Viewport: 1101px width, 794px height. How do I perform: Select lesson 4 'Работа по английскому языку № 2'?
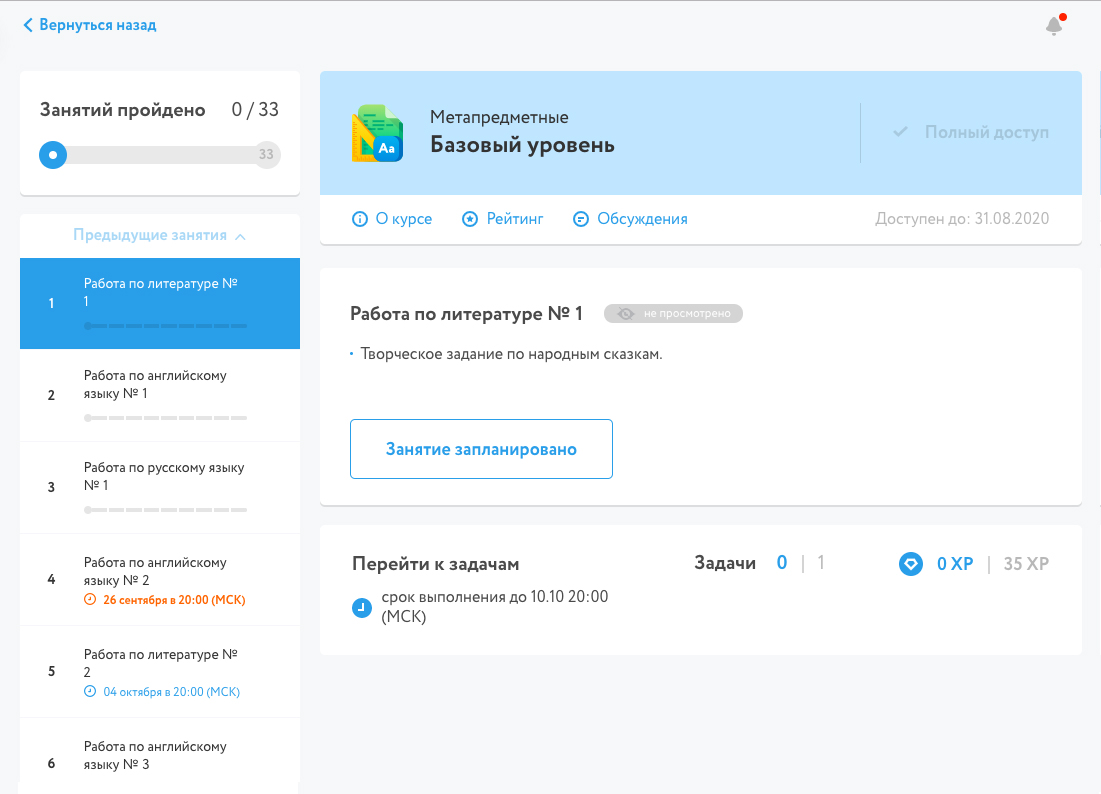(x=160, y=579)
